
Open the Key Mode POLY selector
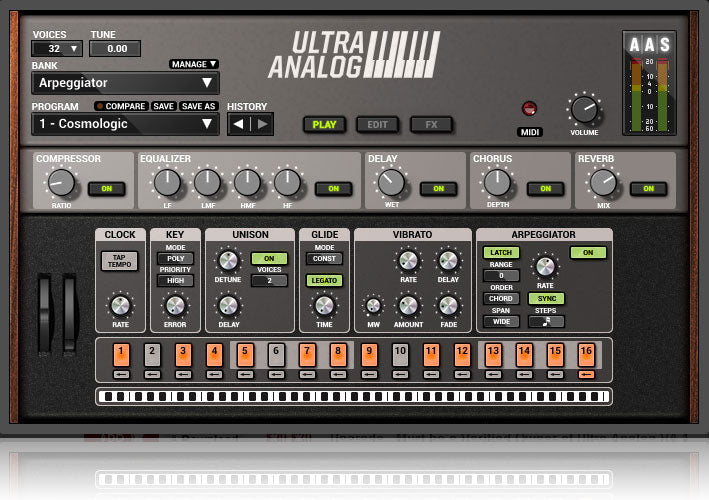(x=175, y=259)
